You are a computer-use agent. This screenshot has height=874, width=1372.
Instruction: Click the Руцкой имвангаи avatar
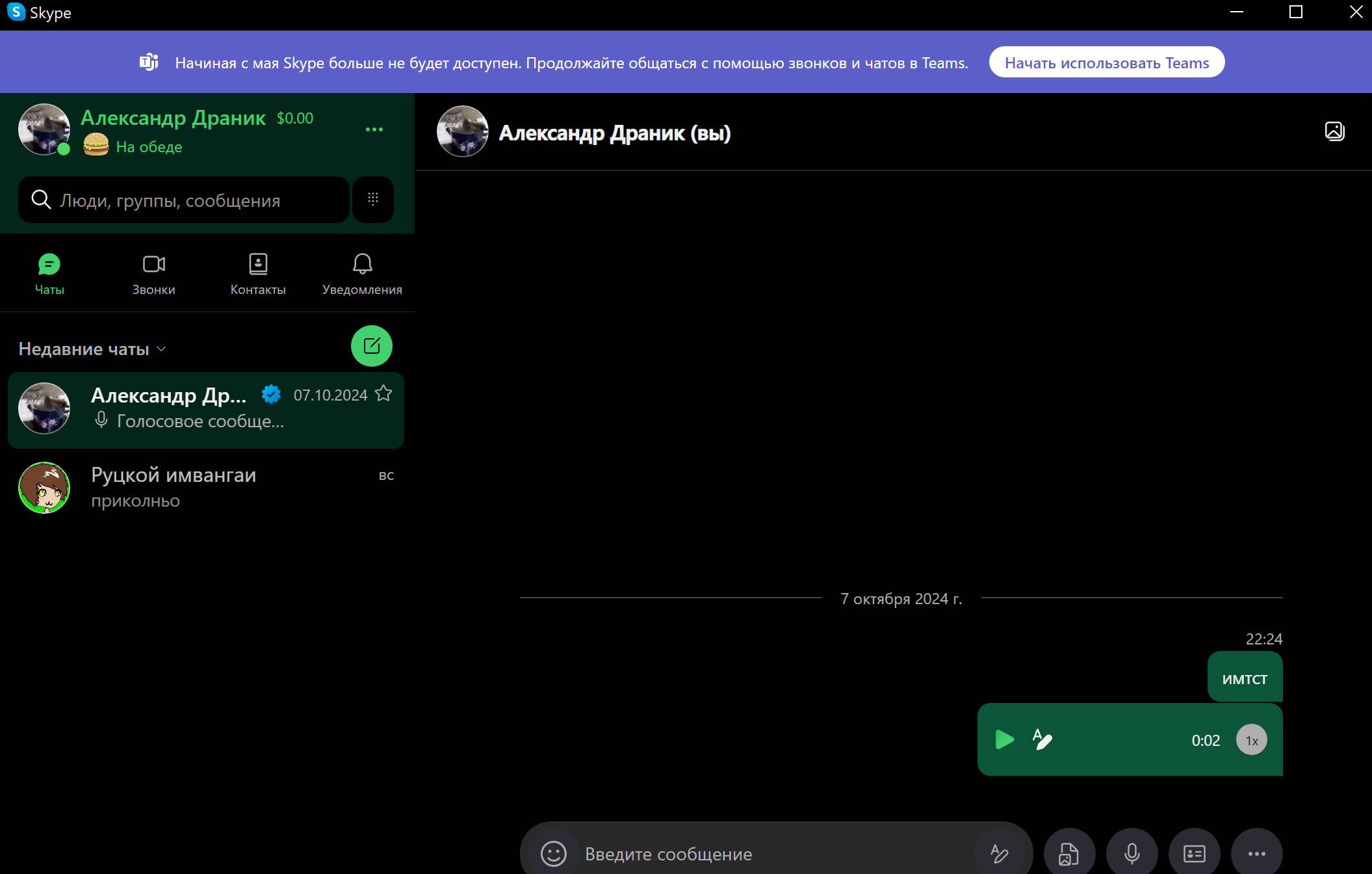click(x=44, y=488)
